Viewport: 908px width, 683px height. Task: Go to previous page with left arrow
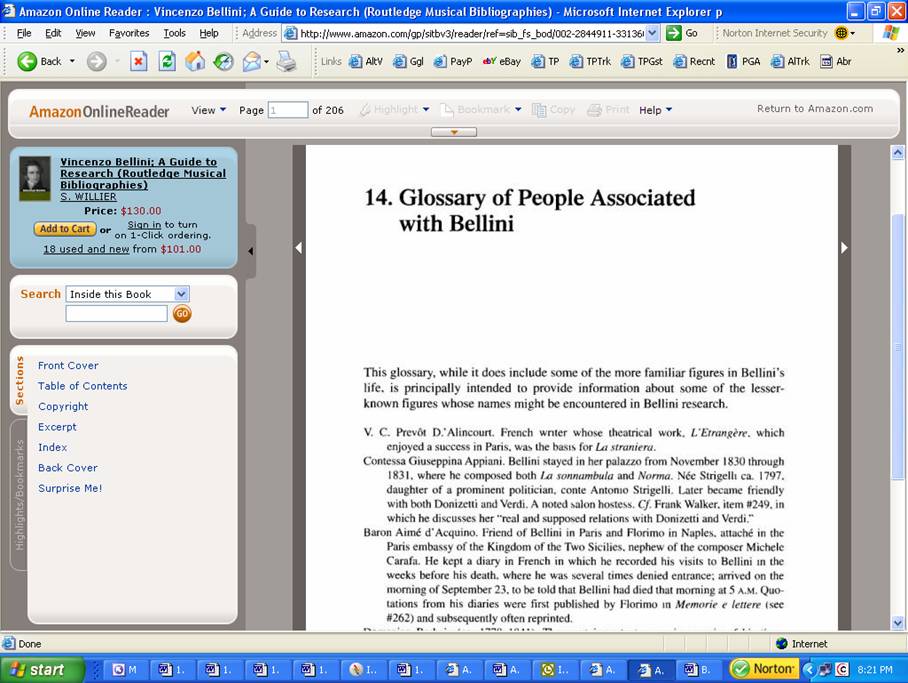pos(298,248)
